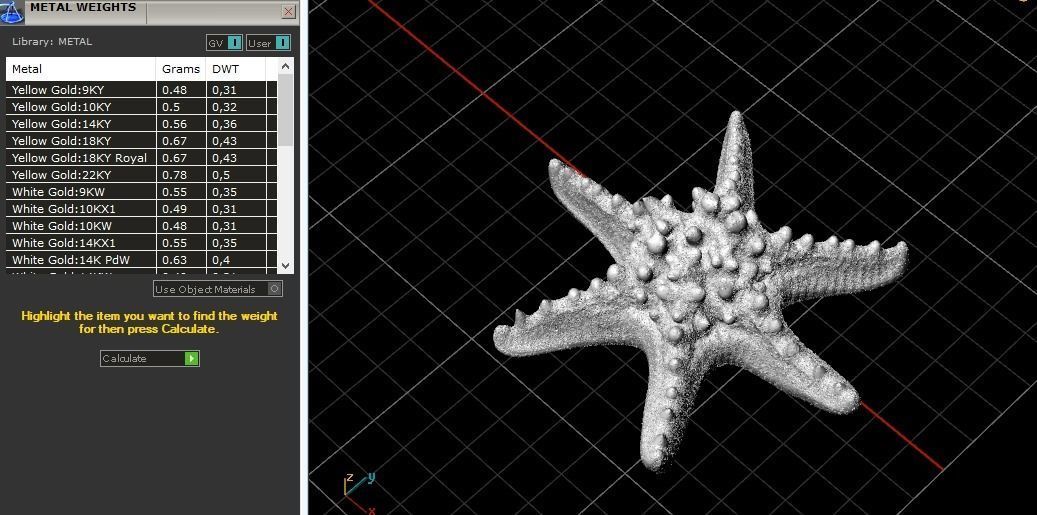Select the White Gold:10KX1 row
This screenshot has height=515, width=1037.
coord(142,209)
